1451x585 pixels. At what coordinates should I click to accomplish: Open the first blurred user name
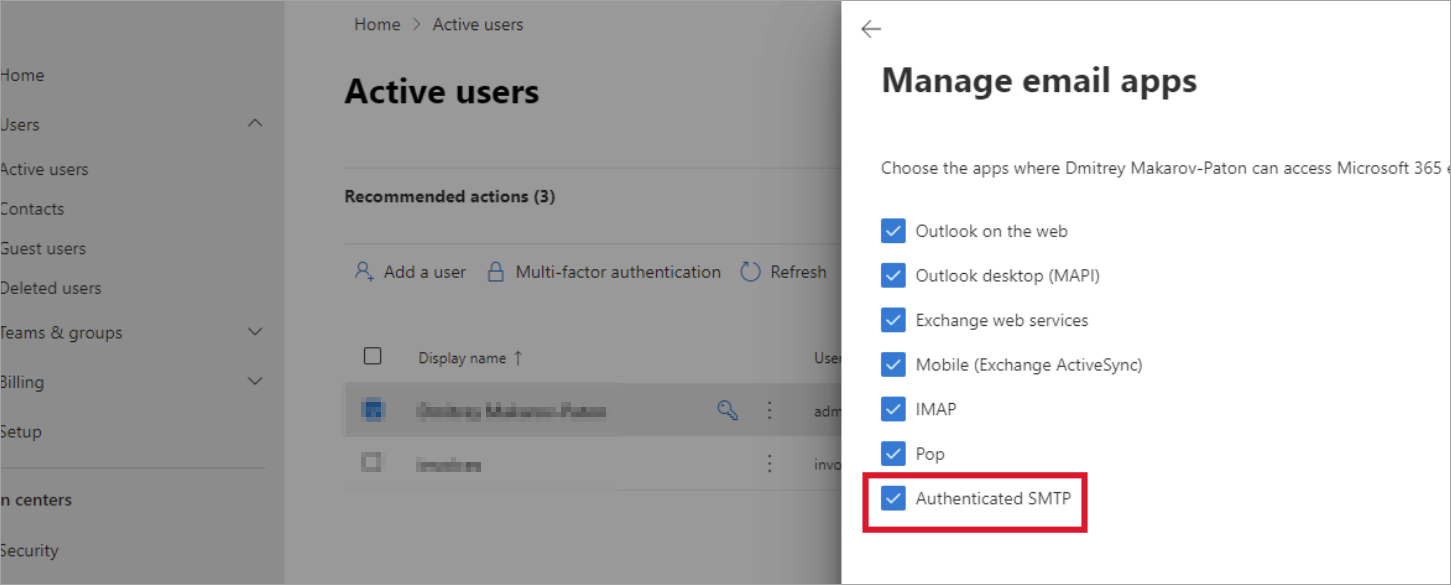(x=512, y=410)
